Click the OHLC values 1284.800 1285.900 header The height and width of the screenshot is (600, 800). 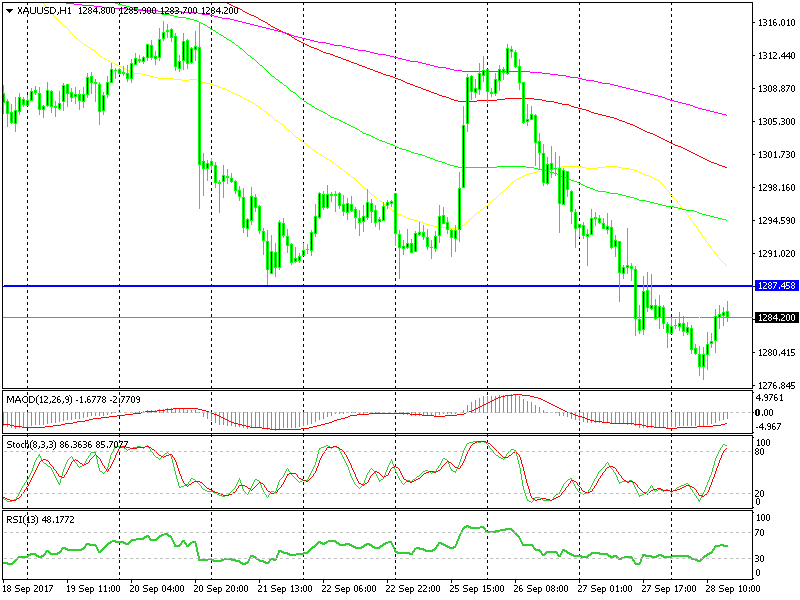tap(117, 11)
